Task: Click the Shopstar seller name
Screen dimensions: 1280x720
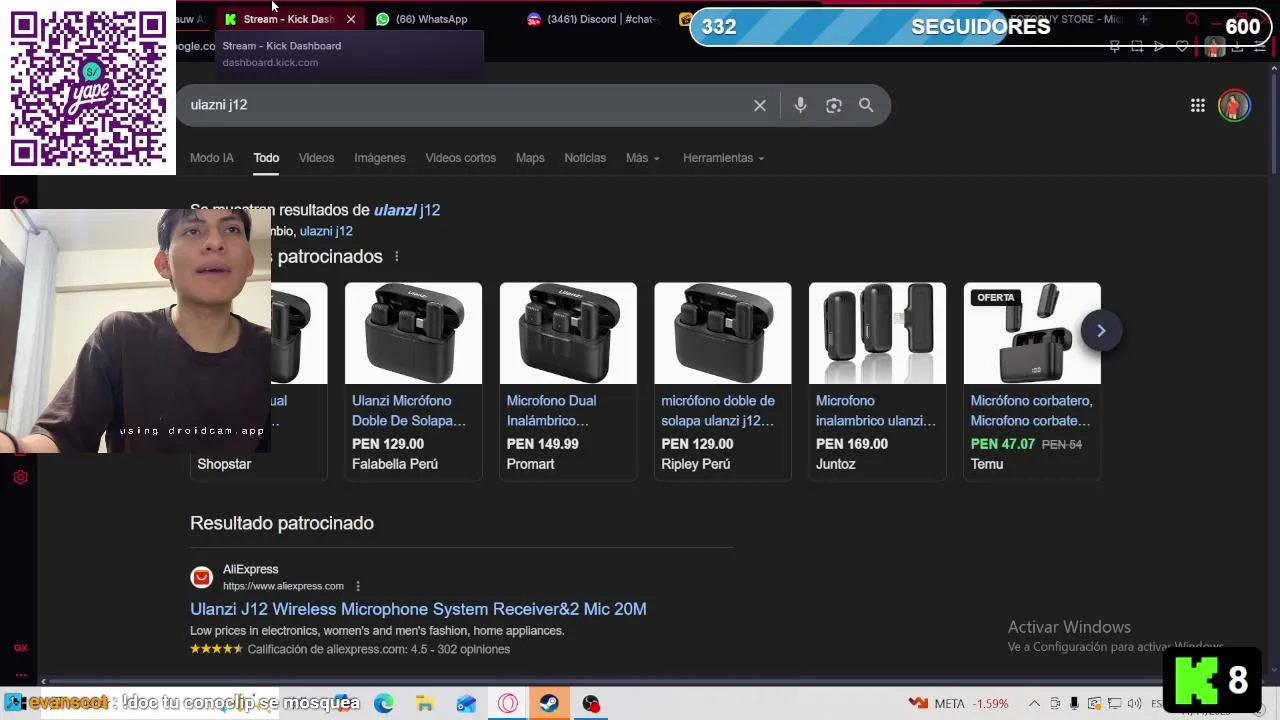Action: pos(224,464)
